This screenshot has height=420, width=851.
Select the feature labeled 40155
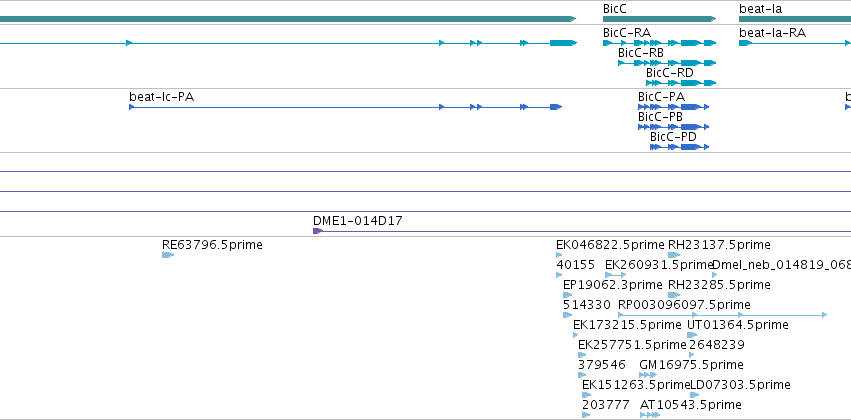[x=559, y=275]
